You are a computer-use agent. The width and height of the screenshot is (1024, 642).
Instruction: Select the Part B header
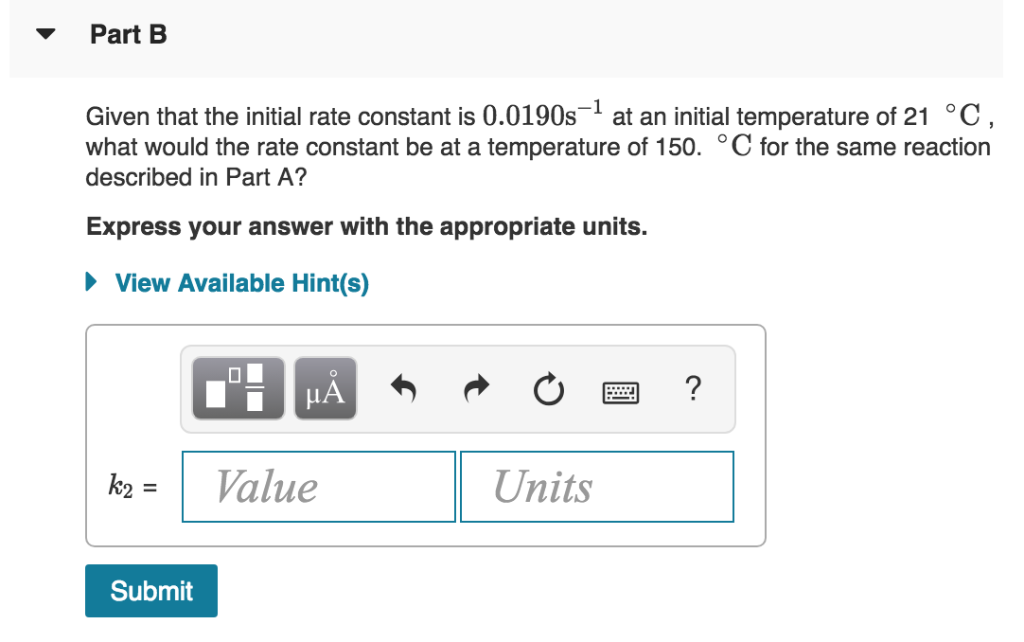(128, 33)
